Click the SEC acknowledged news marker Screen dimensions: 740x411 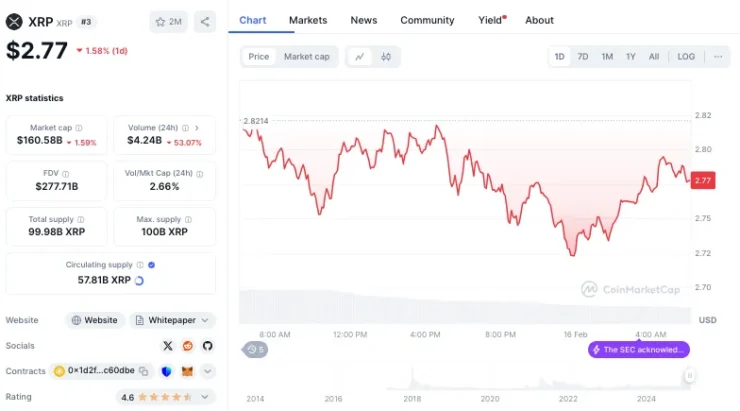pyautogui.click(x=639, y=350)
